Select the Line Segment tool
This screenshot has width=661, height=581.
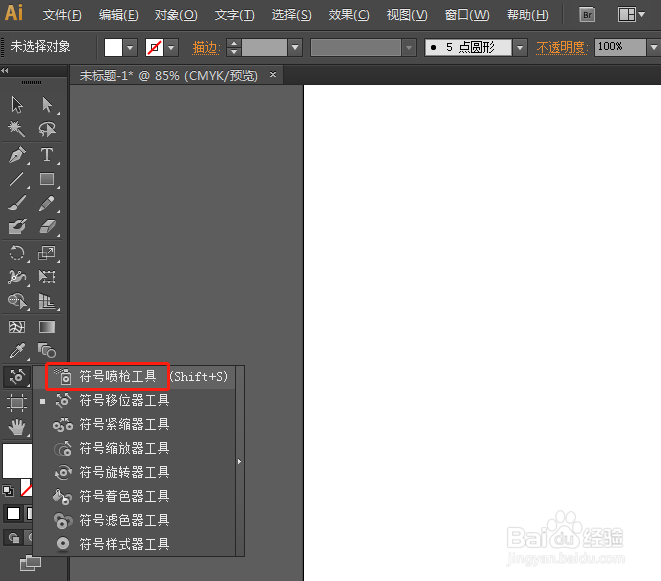[x=17, y=179]
